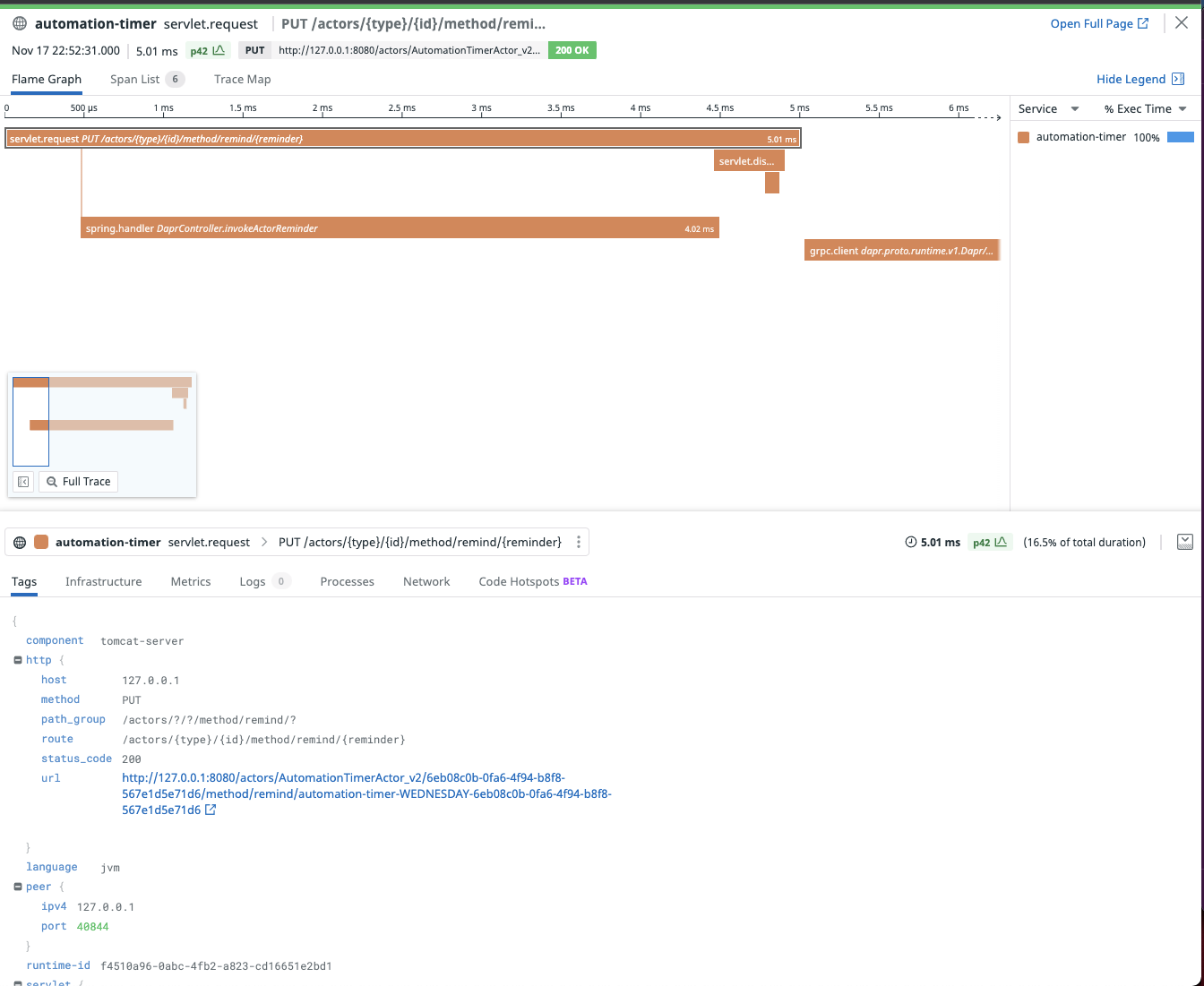This screenshot has height=986, width=1204.
Task: Collapse the peer tag section
Action: coord(17,887)
